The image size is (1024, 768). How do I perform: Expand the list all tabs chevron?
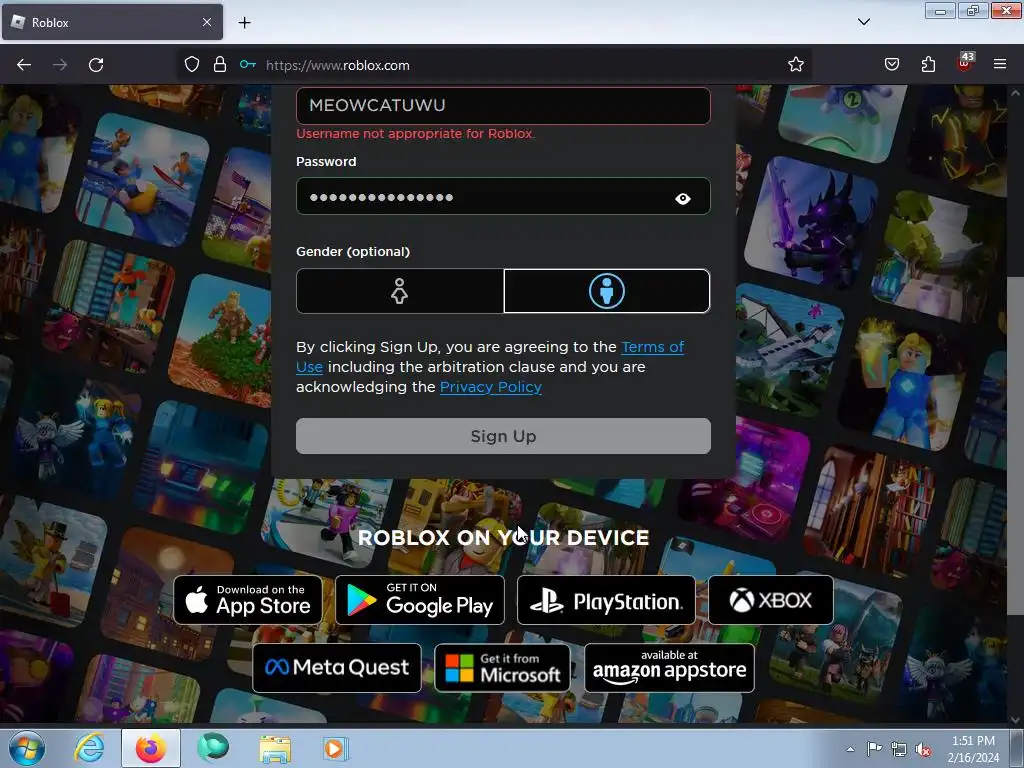click(864, 22)
